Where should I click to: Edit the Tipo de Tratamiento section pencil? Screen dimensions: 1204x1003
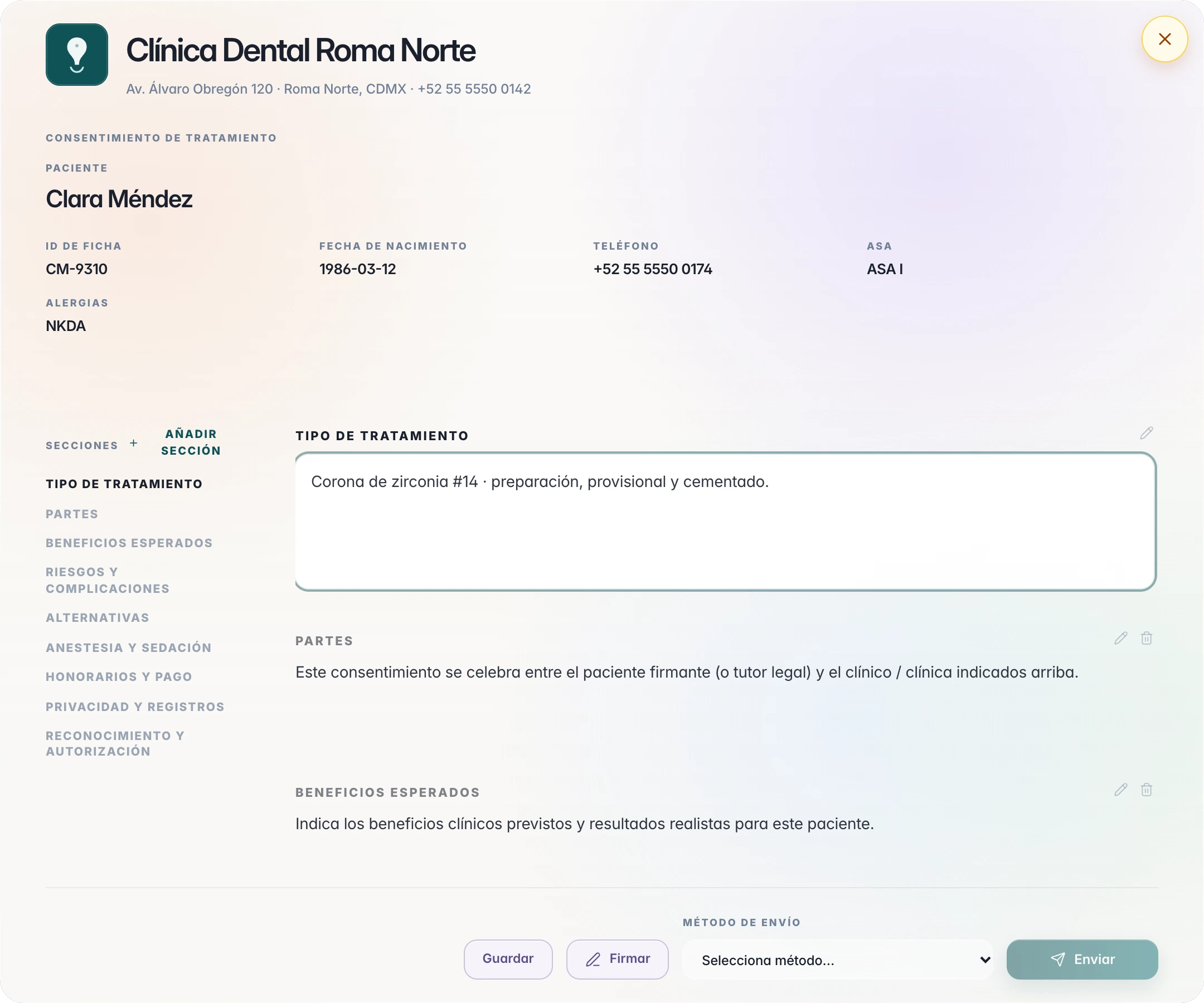pyautogui.click(x=1146, y=434)
